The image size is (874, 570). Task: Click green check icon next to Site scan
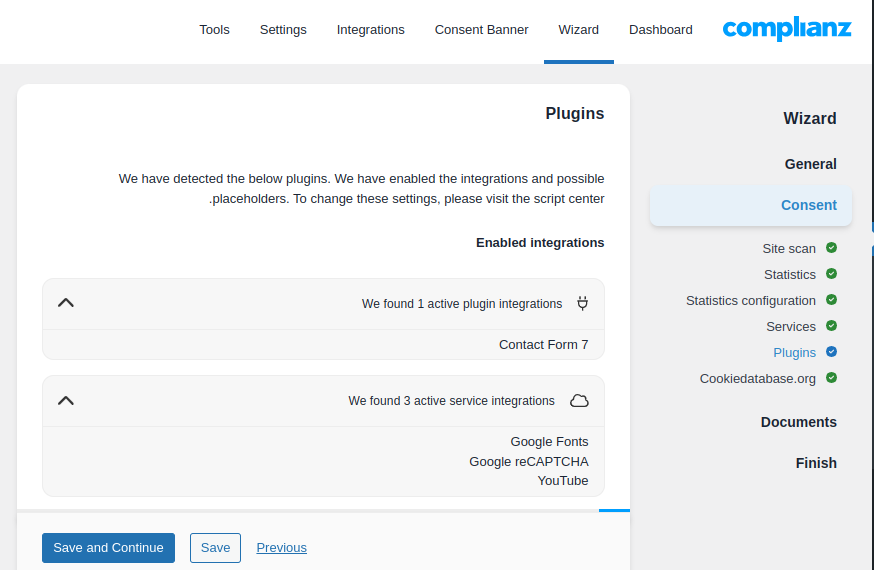pyautogui.click(x=831, y=248)
